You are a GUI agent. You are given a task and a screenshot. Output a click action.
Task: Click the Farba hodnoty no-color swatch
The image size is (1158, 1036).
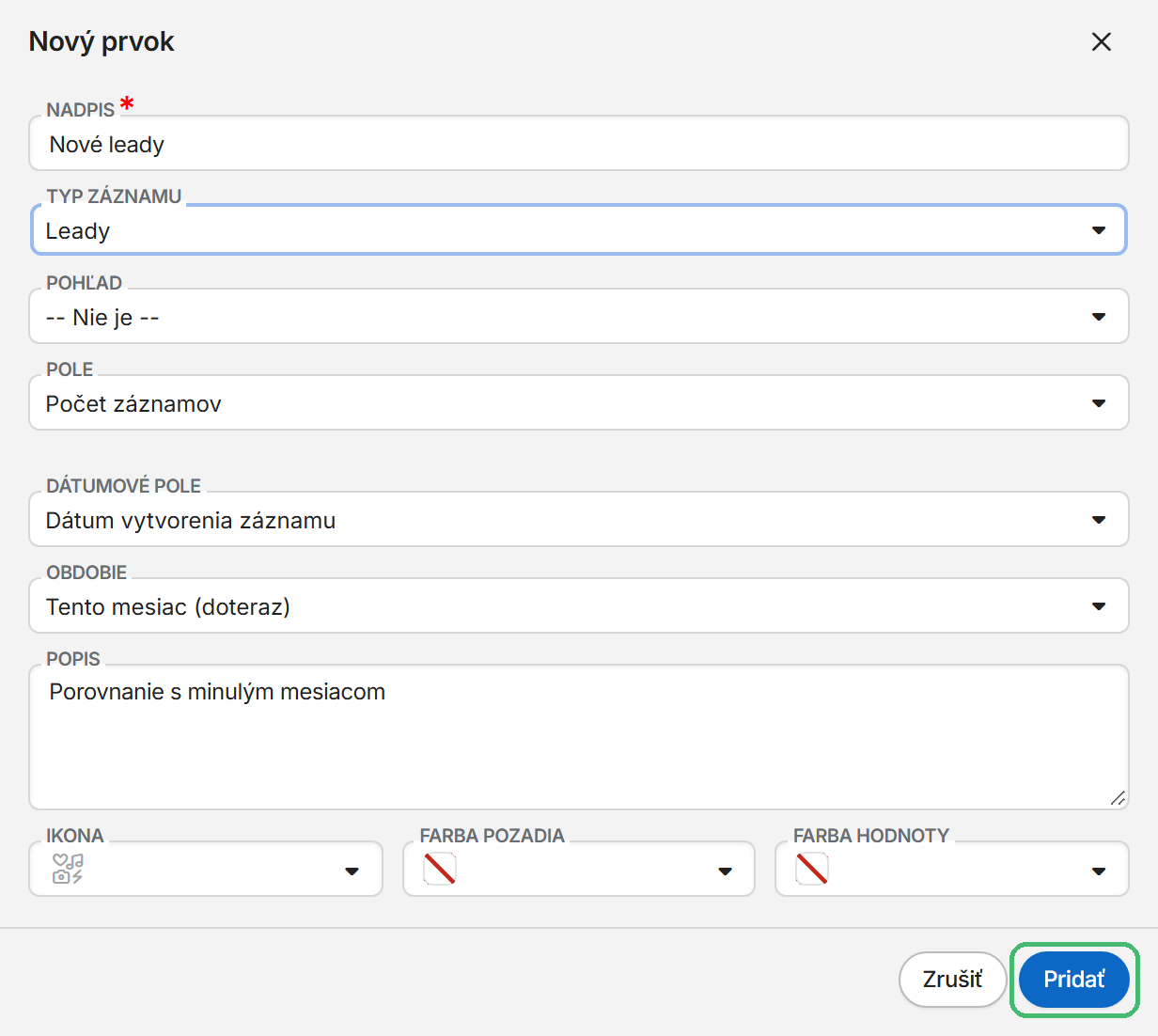click(812, 869)
